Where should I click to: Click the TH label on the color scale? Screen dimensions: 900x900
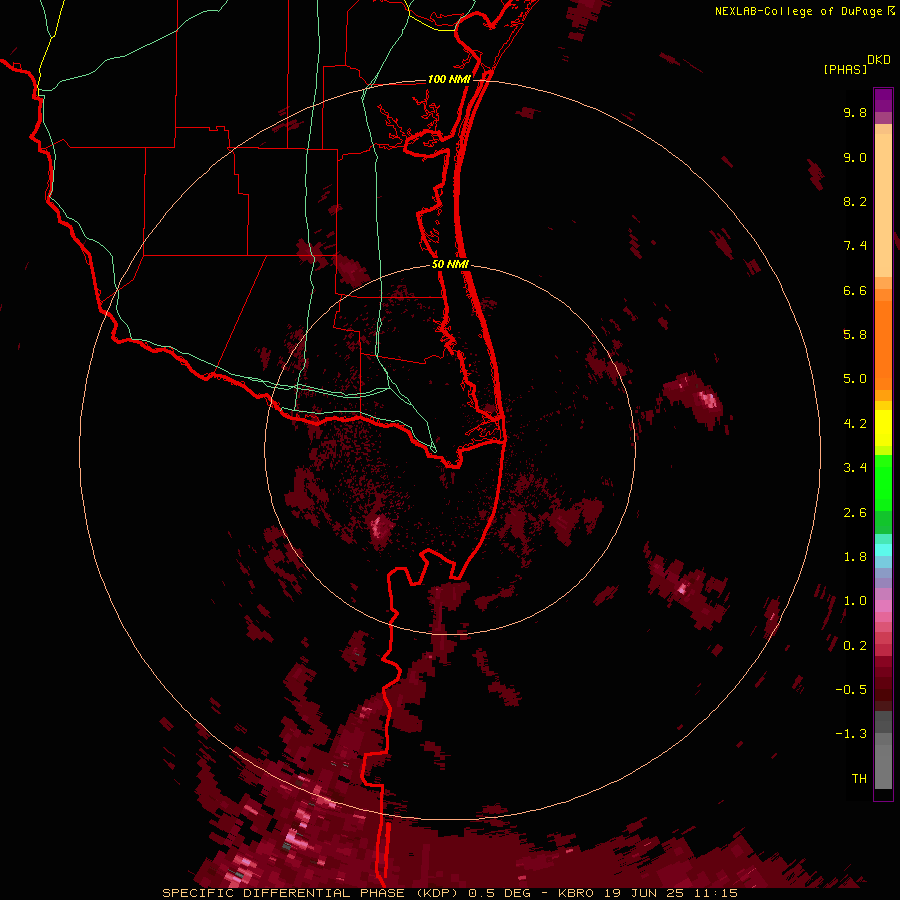coord(859,779)
